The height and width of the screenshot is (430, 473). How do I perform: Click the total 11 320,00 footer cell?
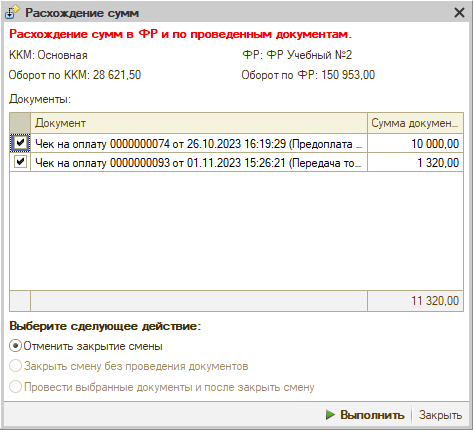(415, 301)
